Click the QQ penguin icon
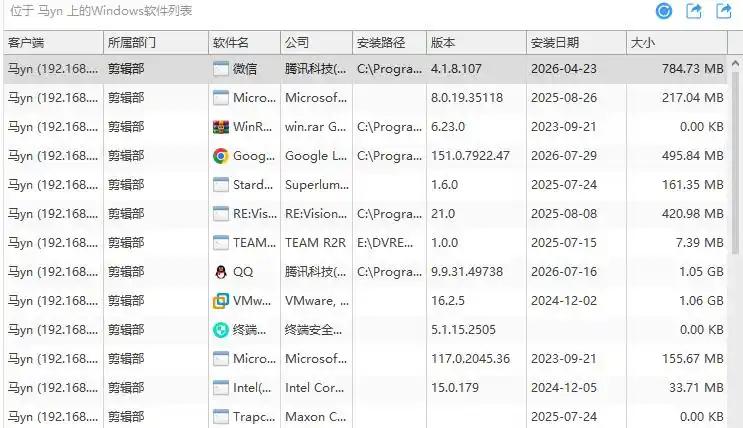 tap(221, 272)
